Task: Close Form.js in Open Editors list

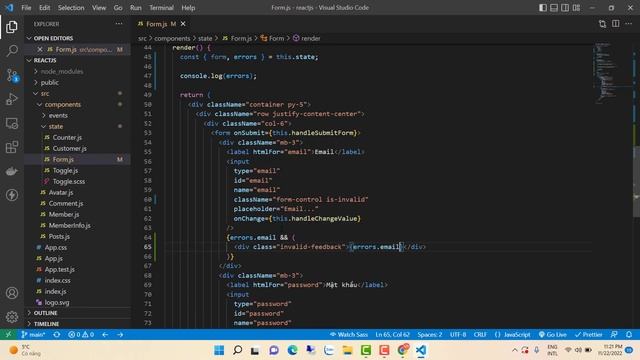Action: pos(40,49)
